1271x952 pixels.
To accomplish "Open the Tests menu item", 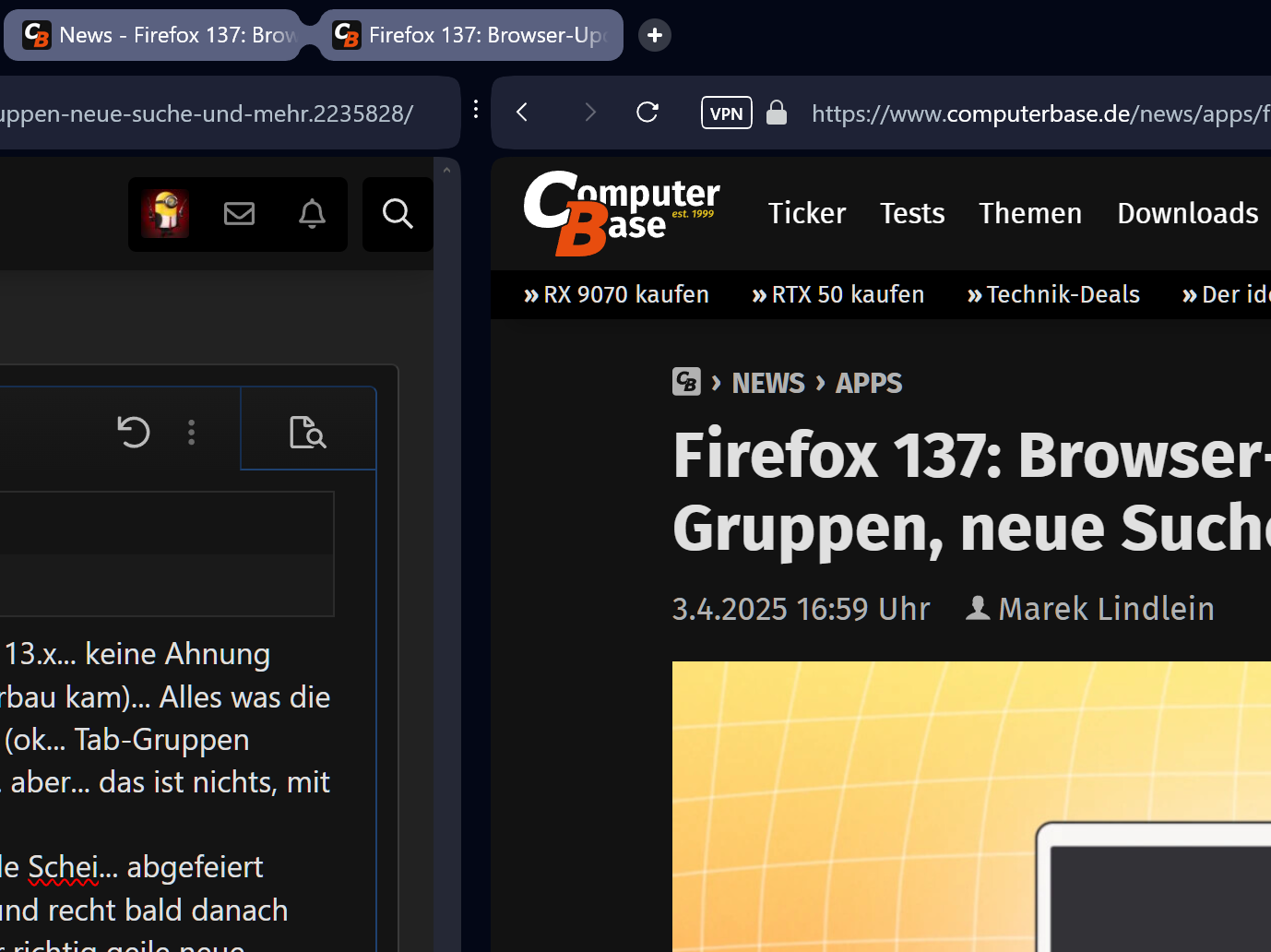I will [912, 213].
